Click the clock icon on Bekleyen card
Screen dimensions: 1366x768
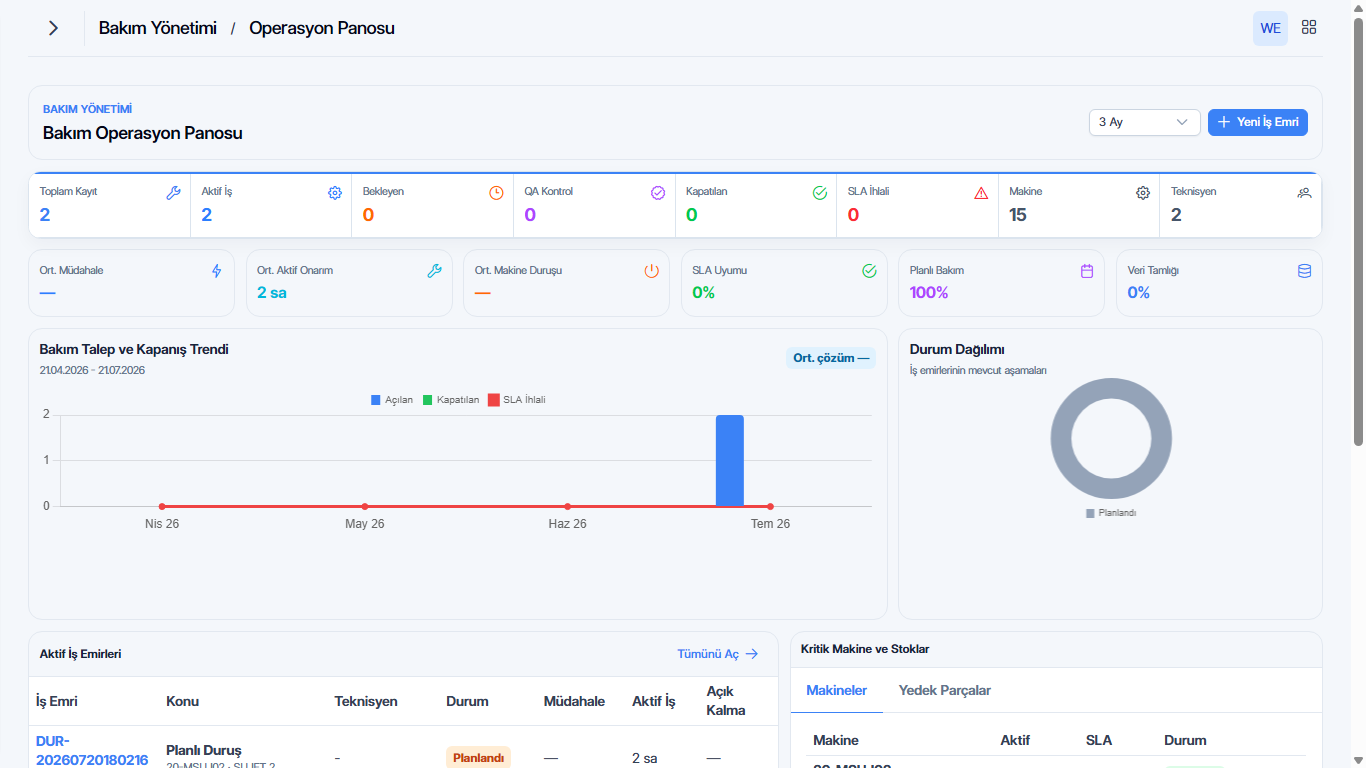coord(496,193)
